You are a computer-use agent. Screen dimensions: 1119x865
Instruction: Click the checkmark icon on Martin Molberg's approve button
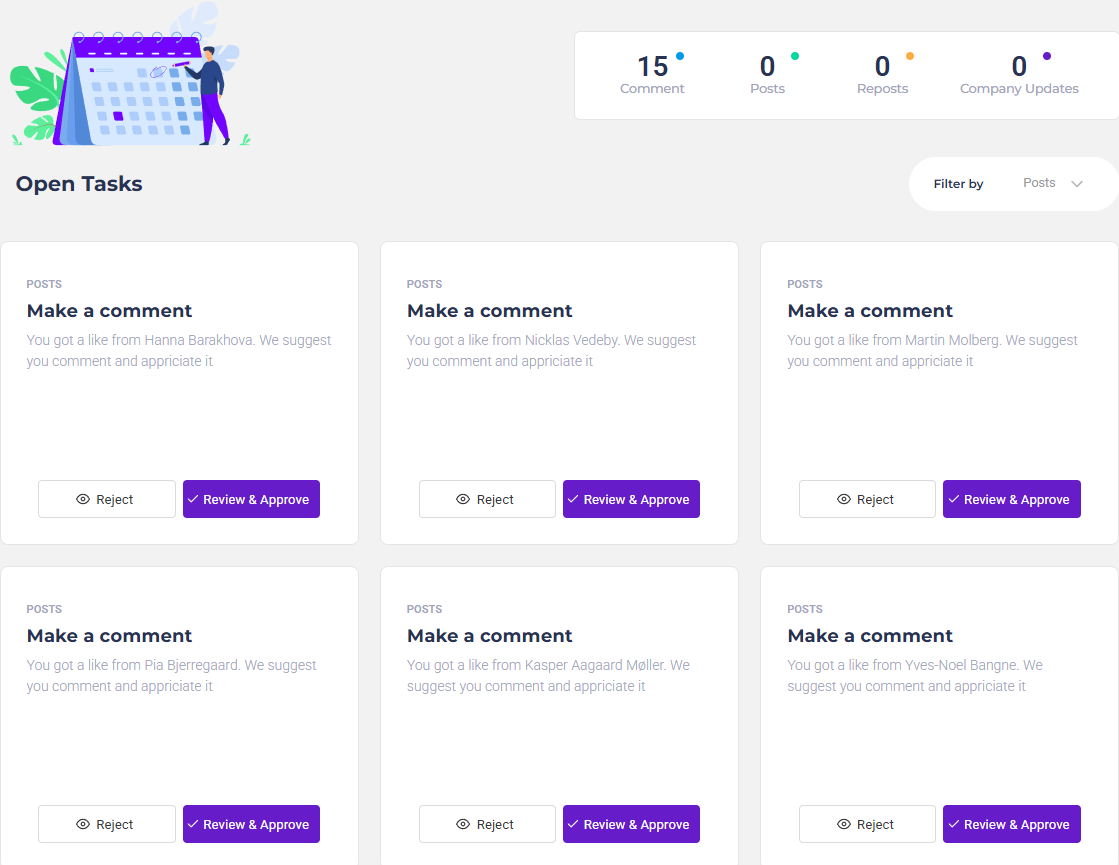953,499
